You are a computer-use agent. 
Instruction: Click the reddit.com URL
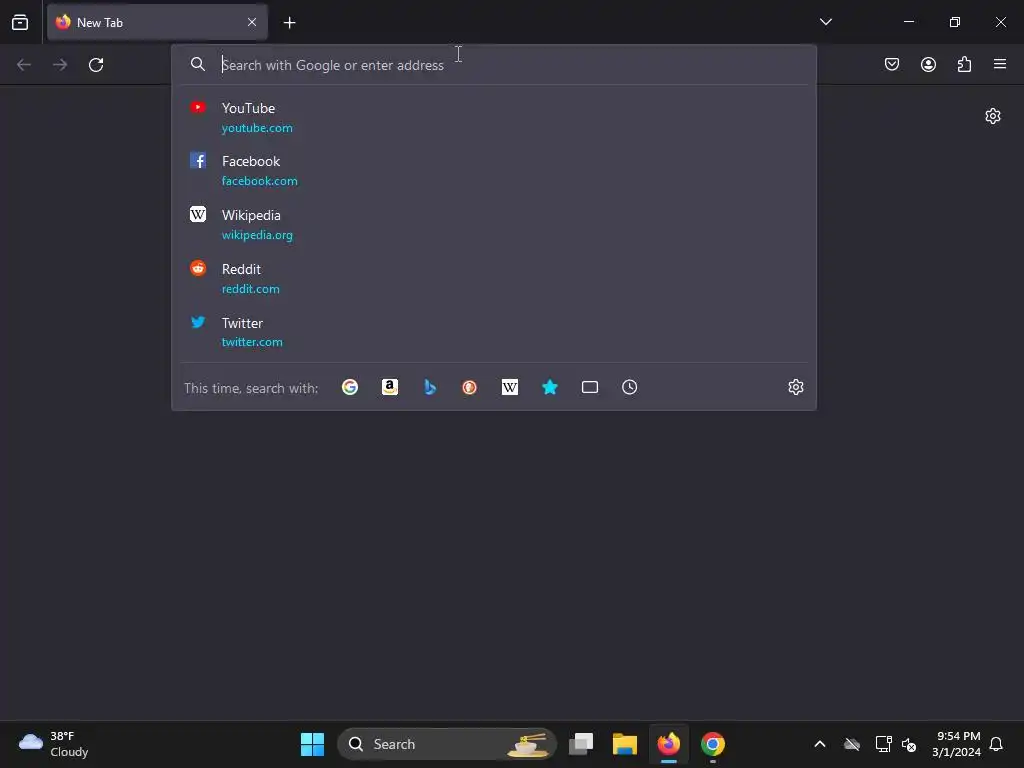[250, 289]
